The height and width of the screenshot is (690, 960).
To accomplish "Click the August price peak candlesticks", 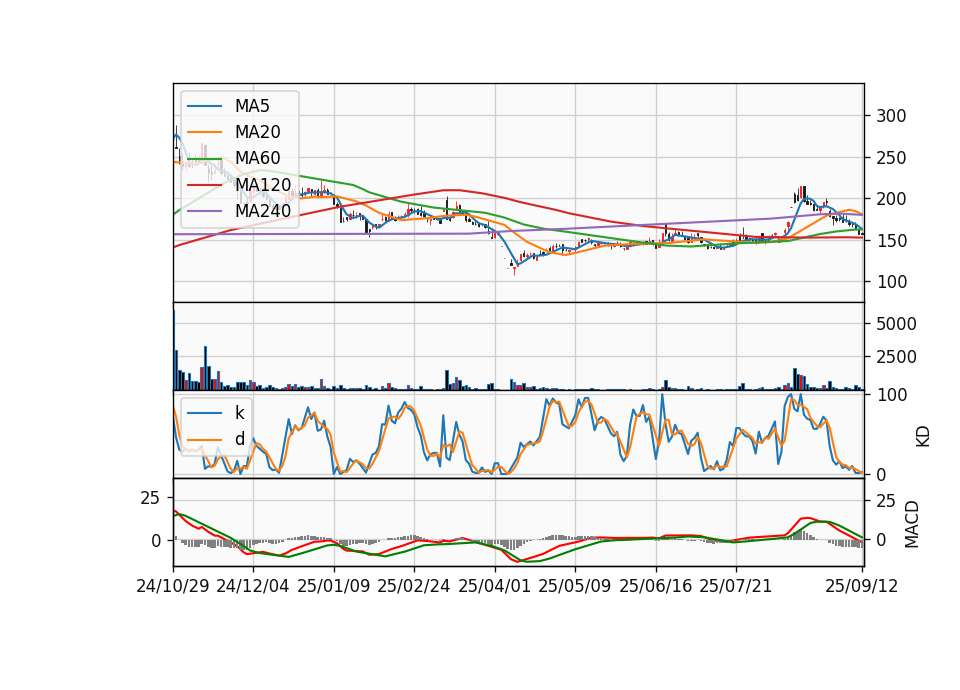I will (x=801, y=193).
